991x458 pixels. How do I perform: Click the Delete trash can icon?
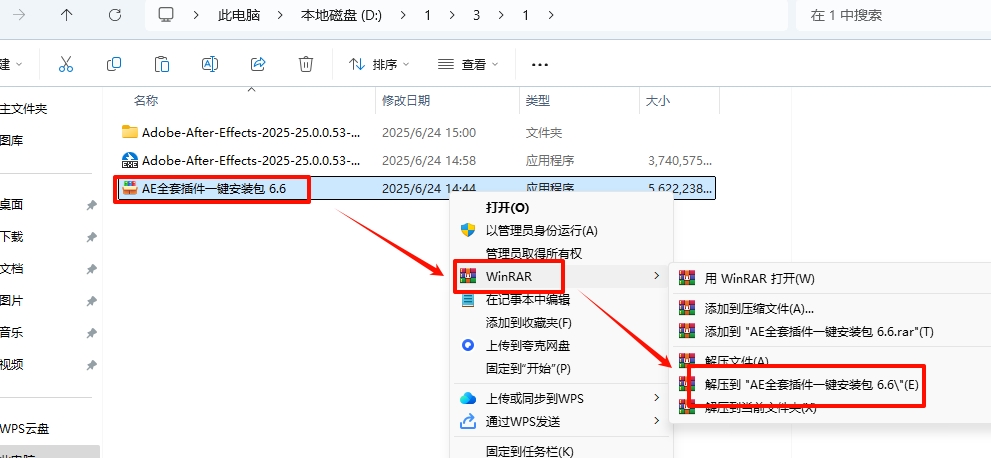pyautogui.click(x=306, y=64)
